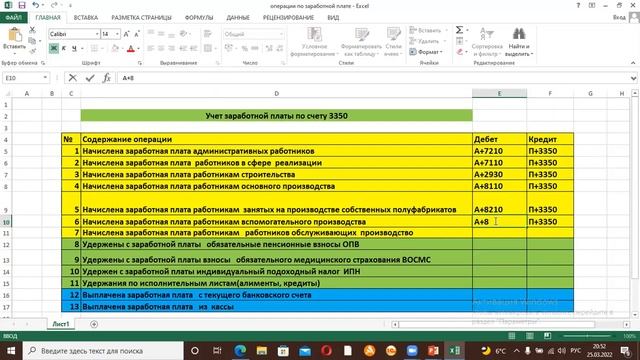
Task: Collapse the ribbon with arrow icon
Action: click(x=633, y=63)
